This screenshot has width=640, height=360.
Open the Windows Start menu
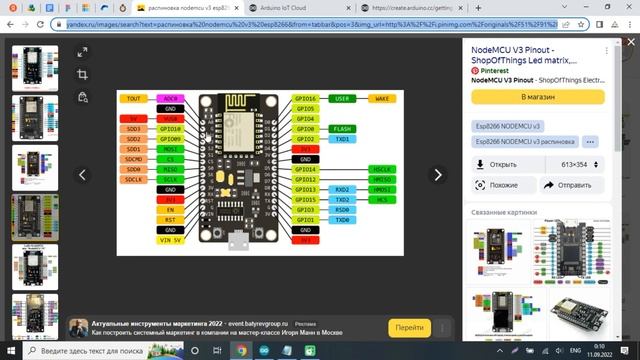coord(11,351)
